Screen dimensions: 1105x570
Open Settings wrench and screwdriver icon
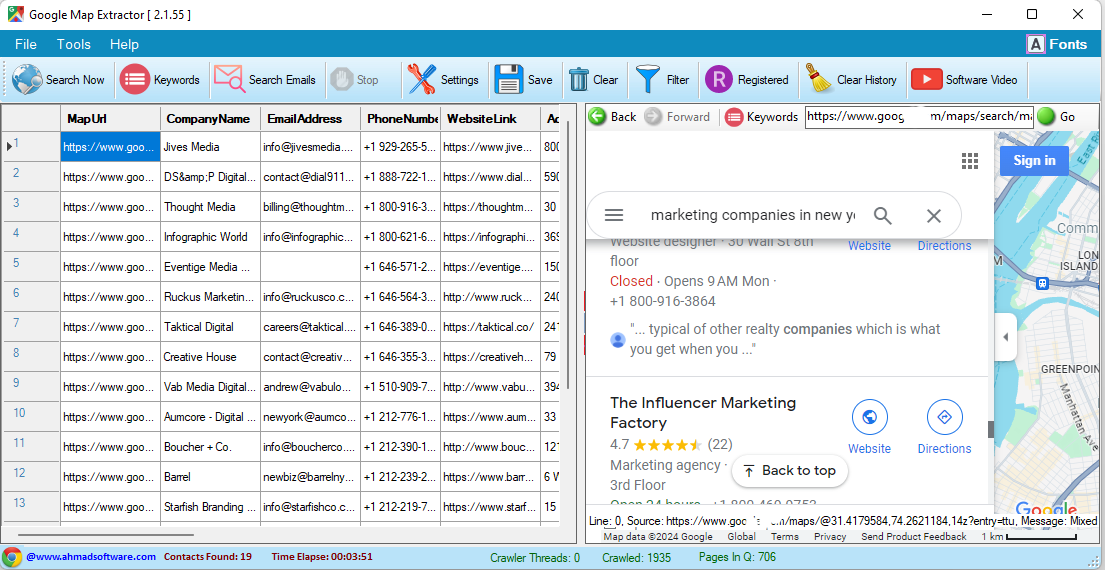click(x=421, y=80)
